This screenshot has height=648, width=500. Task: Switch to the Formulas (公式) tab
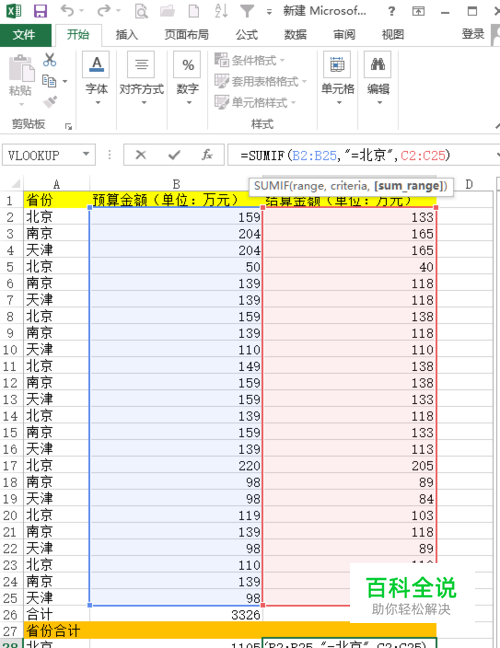tap(247, 35)
